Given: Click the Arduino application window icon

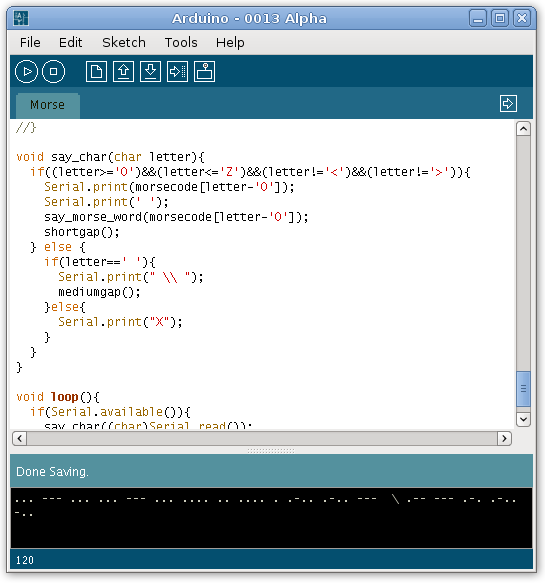Looking at the screenshot, I should (21, 18).
